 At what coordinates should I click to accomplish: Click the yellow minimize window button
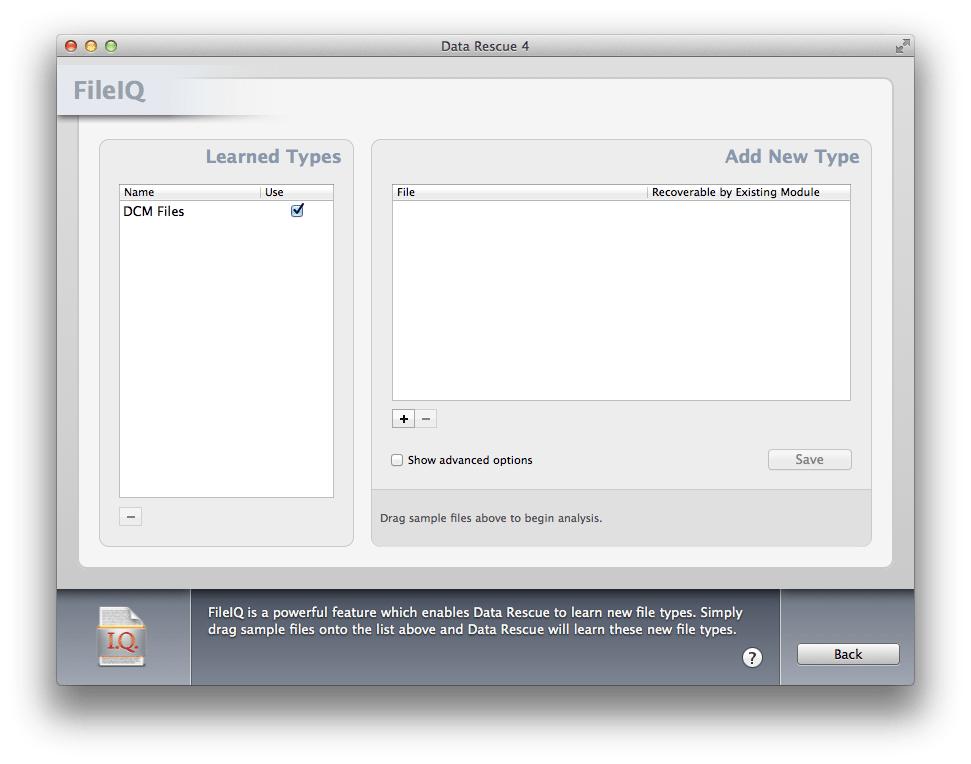pyautogui.click(x=90, y=46)
